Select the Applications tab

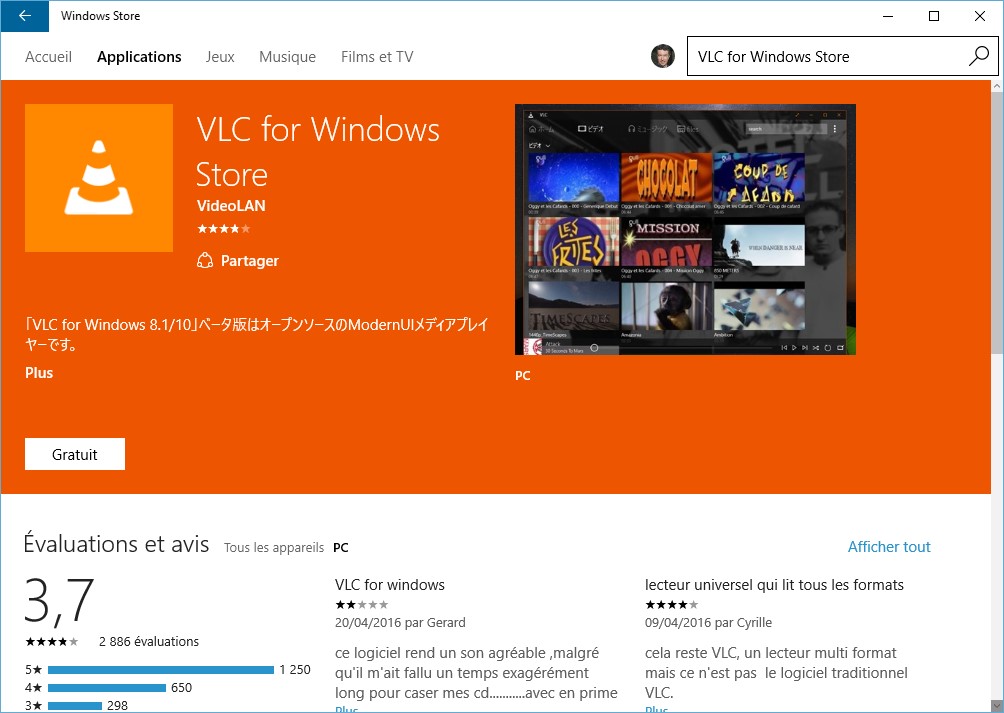(139, 57)
